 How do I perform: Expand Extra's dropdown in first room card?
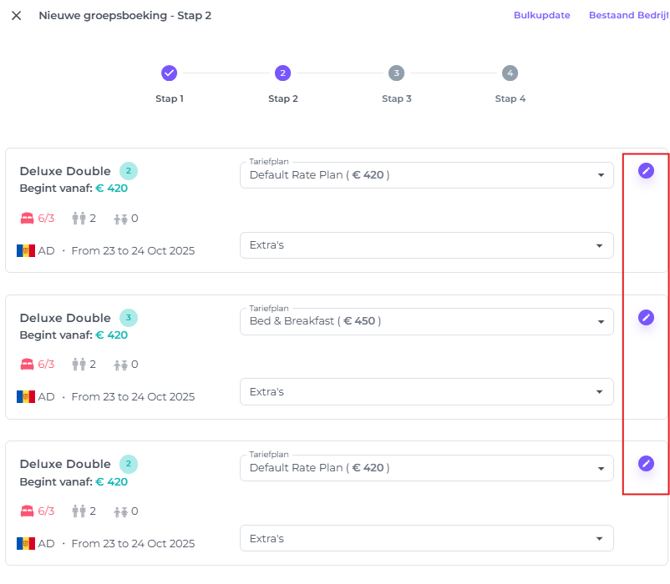(426, 245)
